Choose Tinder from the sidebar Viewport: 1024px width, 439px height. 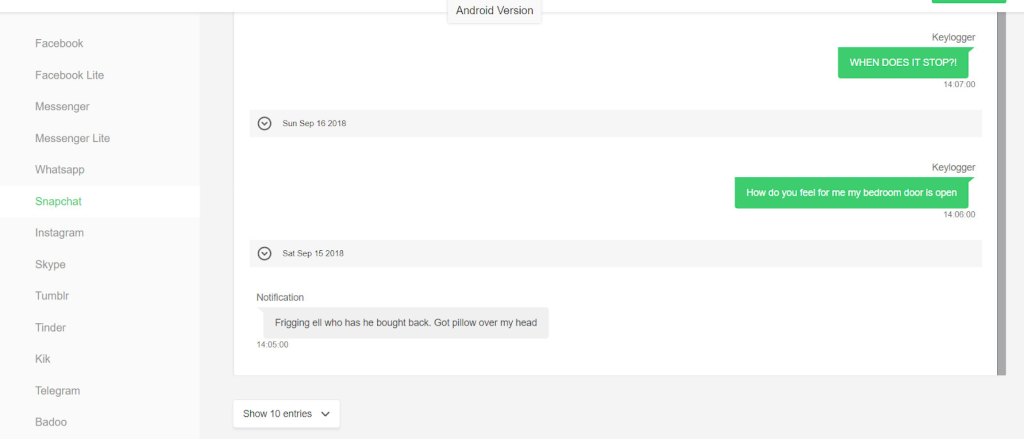(x=50, y=327)
